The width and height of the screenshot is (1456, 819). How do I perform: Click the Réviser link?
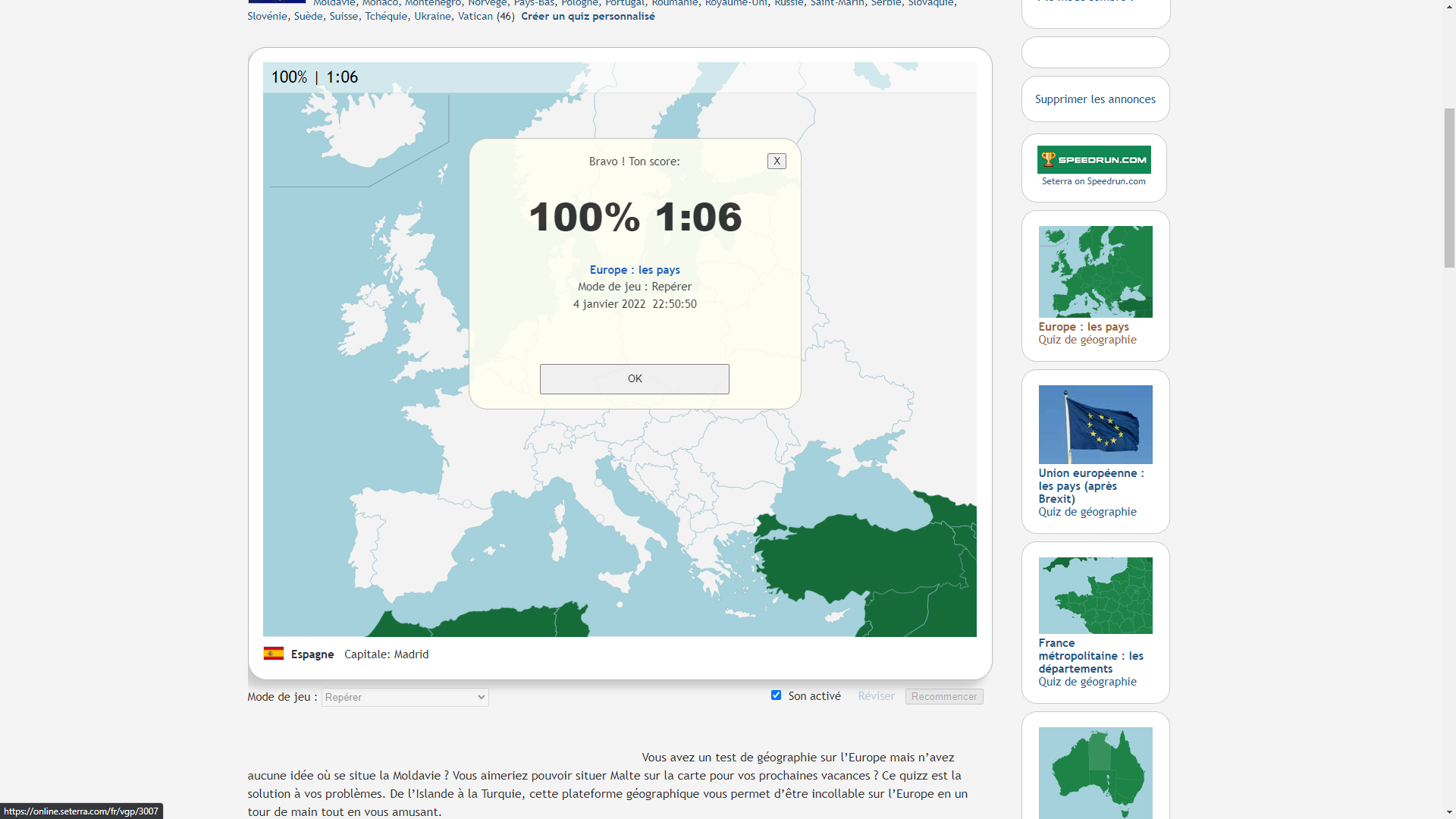877,696
